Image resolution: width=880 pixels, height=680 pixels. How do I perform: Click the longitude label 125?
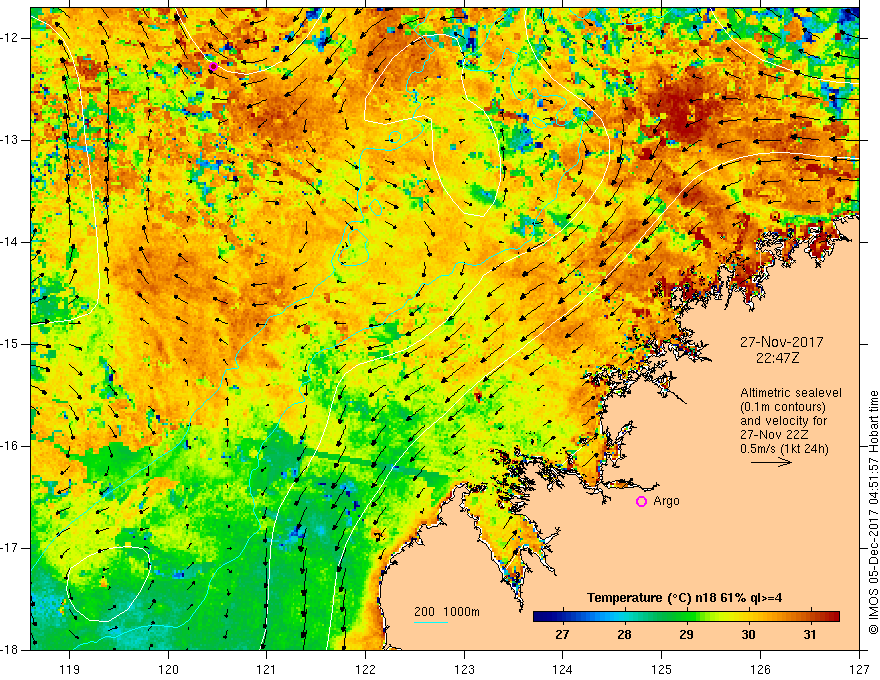tap(662, 669)
